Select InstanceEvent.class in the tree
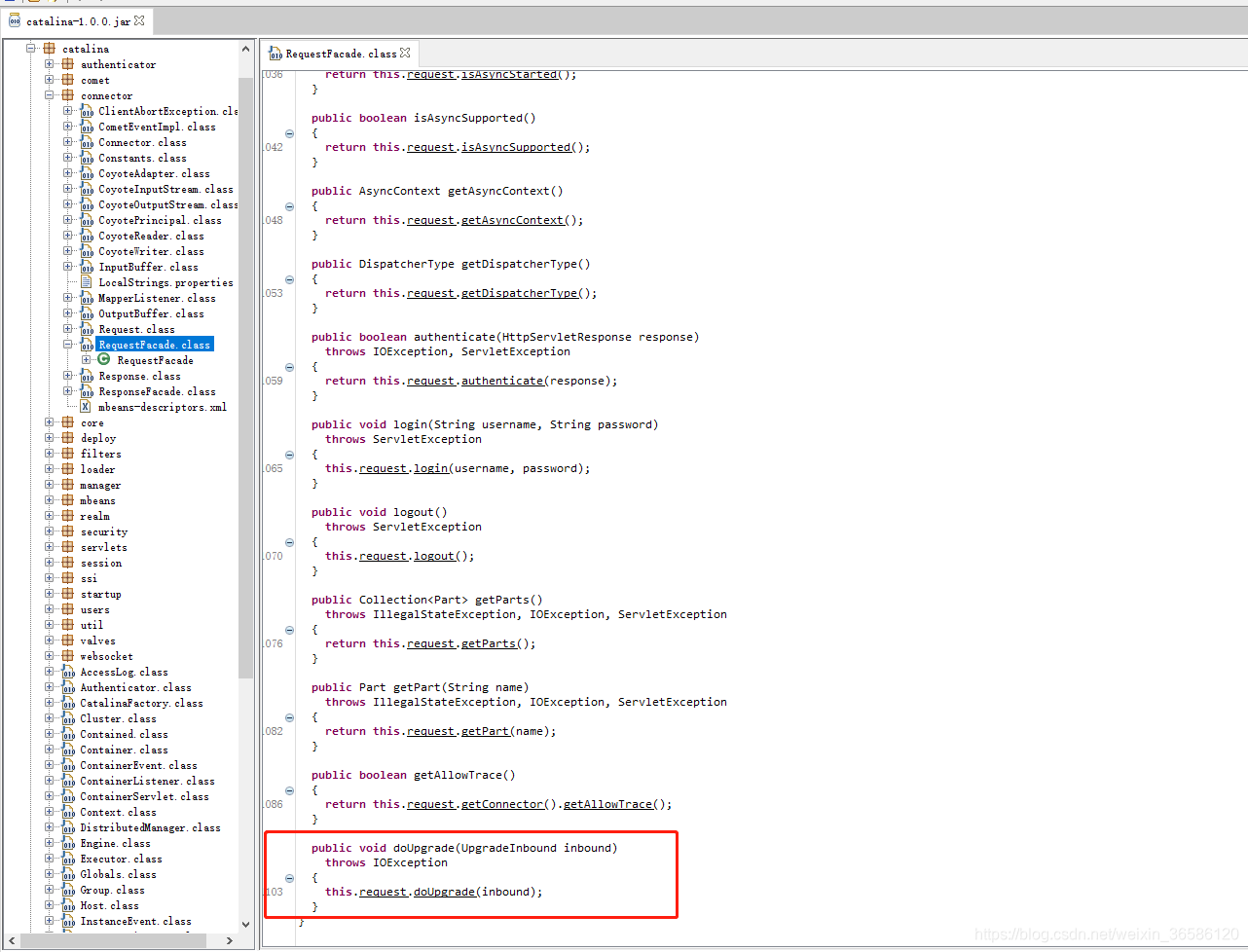This screenshot has width=1248, height=952. (x=135, y=921)
